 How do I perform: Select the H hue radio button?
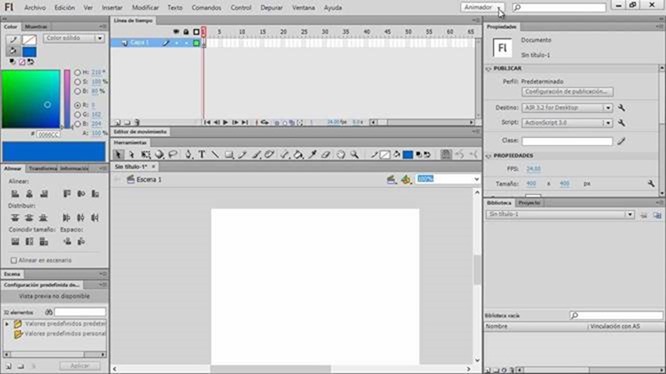pyautogui.click(x=77, y=73)
